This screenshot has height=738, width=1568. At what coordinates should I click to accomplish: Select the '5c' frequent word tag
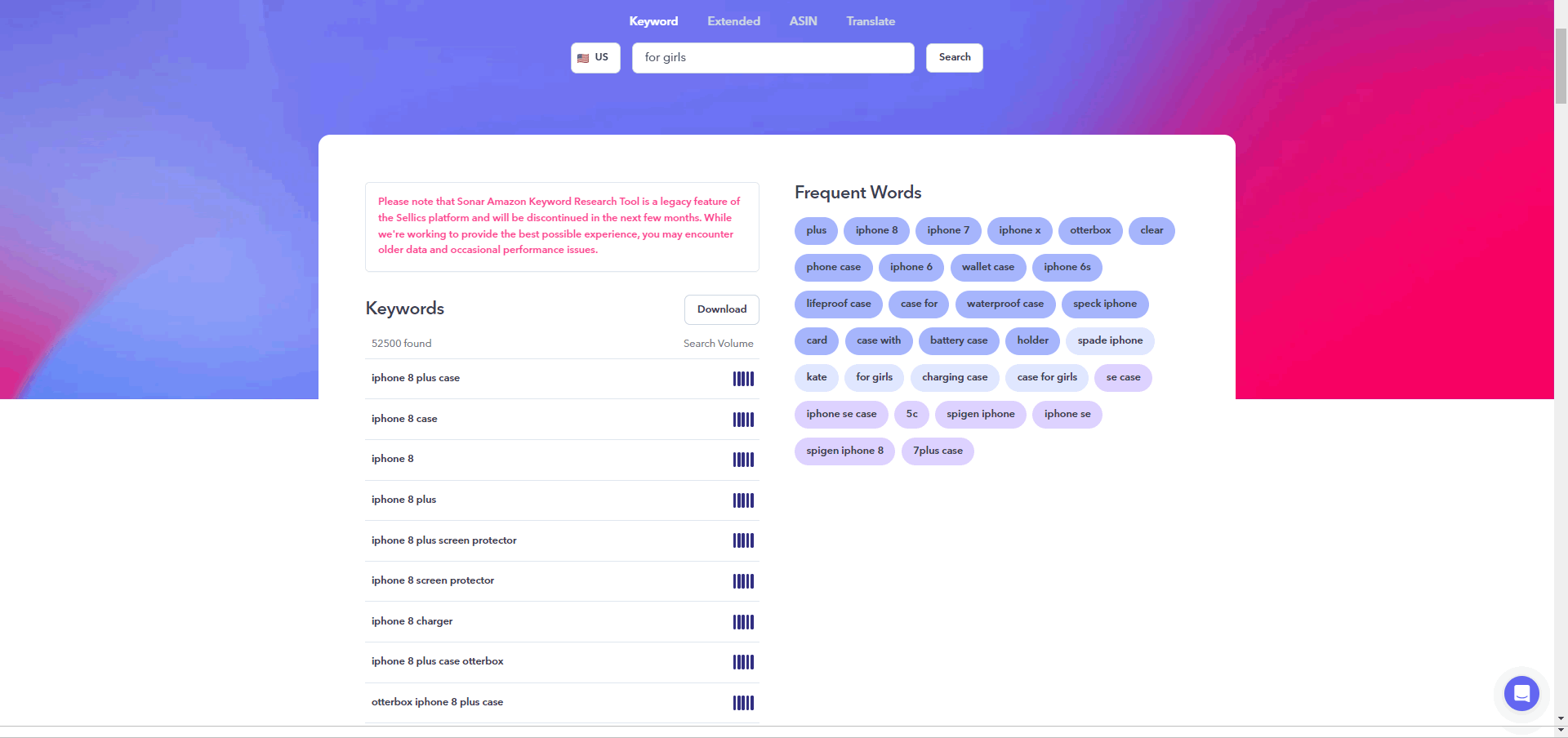pyautogui.click(x=911, y=415)
